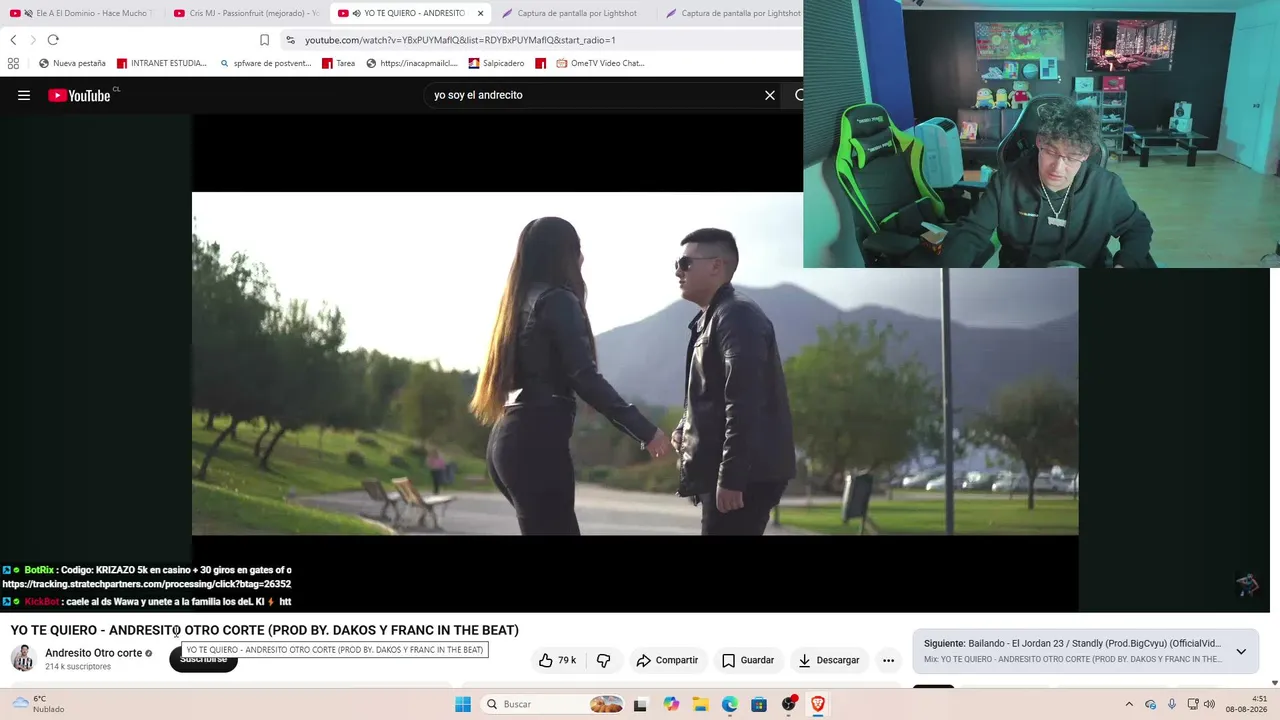Click the microphone tray icon

click(1172, 704)
